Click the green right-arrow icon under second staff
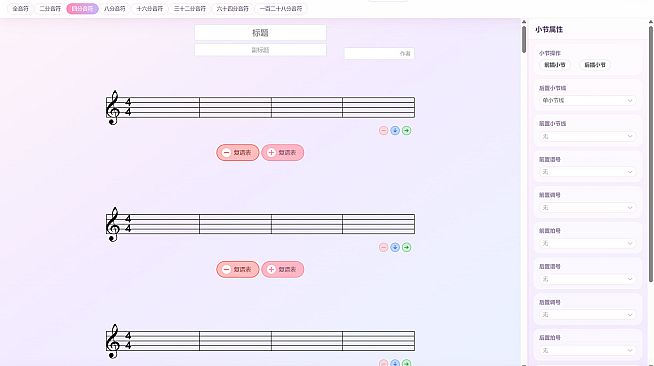Screen dimensions: 654x366 click(406, 247)
